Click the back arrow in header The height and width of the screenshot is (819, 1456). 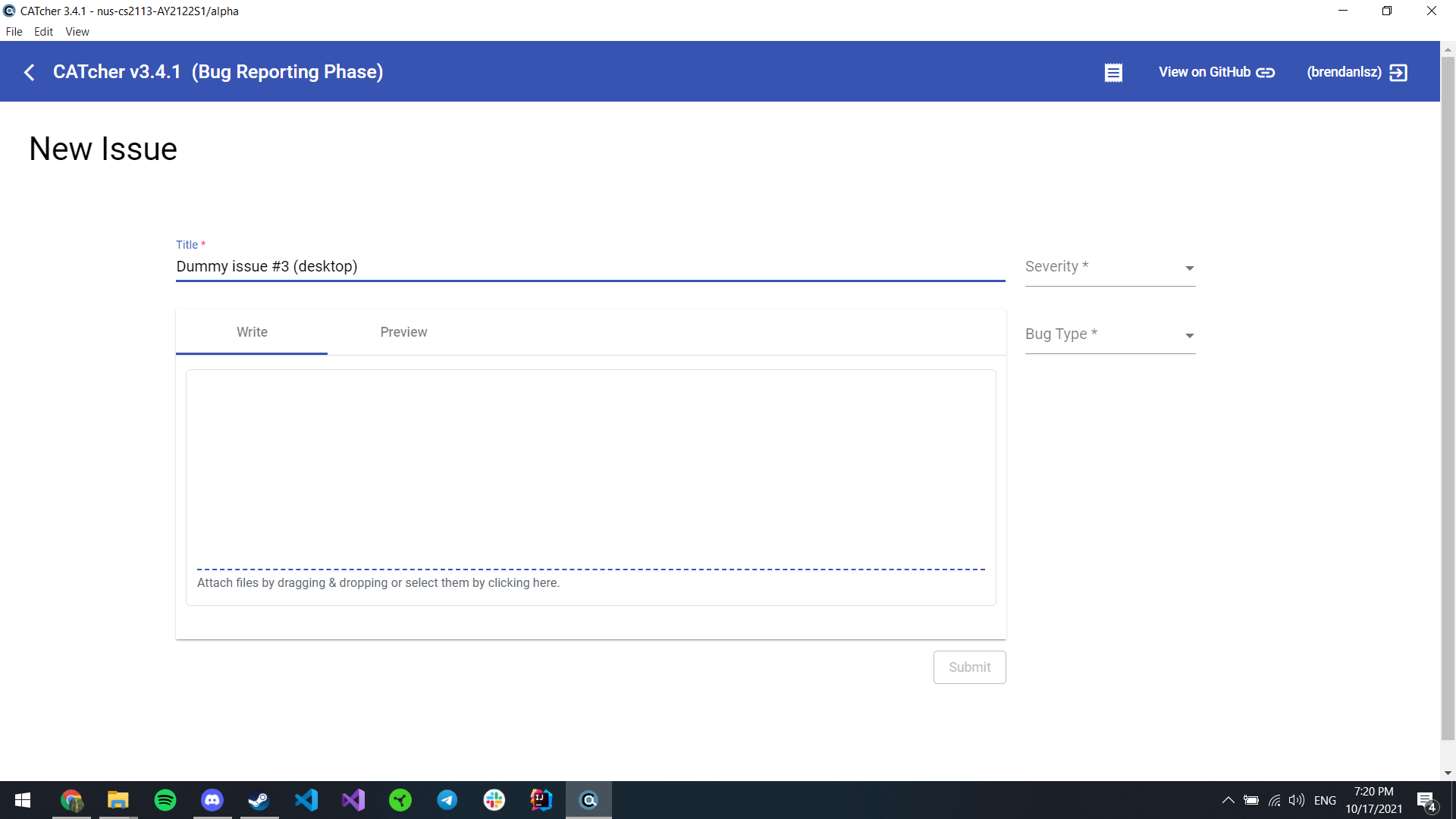[30, 72]
